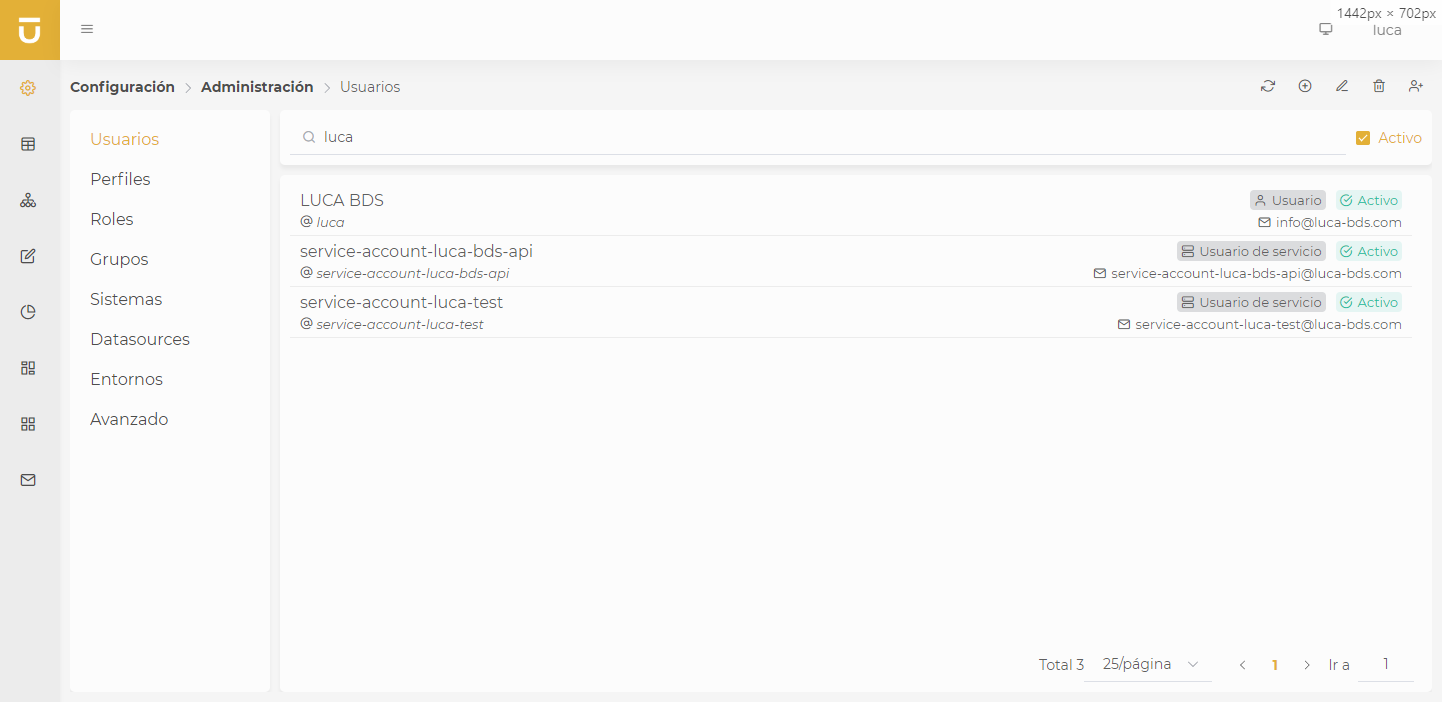The height and width of the screenshot is (702, 1442).
Task: Click the pencil edit icon
Action: 1342,86
